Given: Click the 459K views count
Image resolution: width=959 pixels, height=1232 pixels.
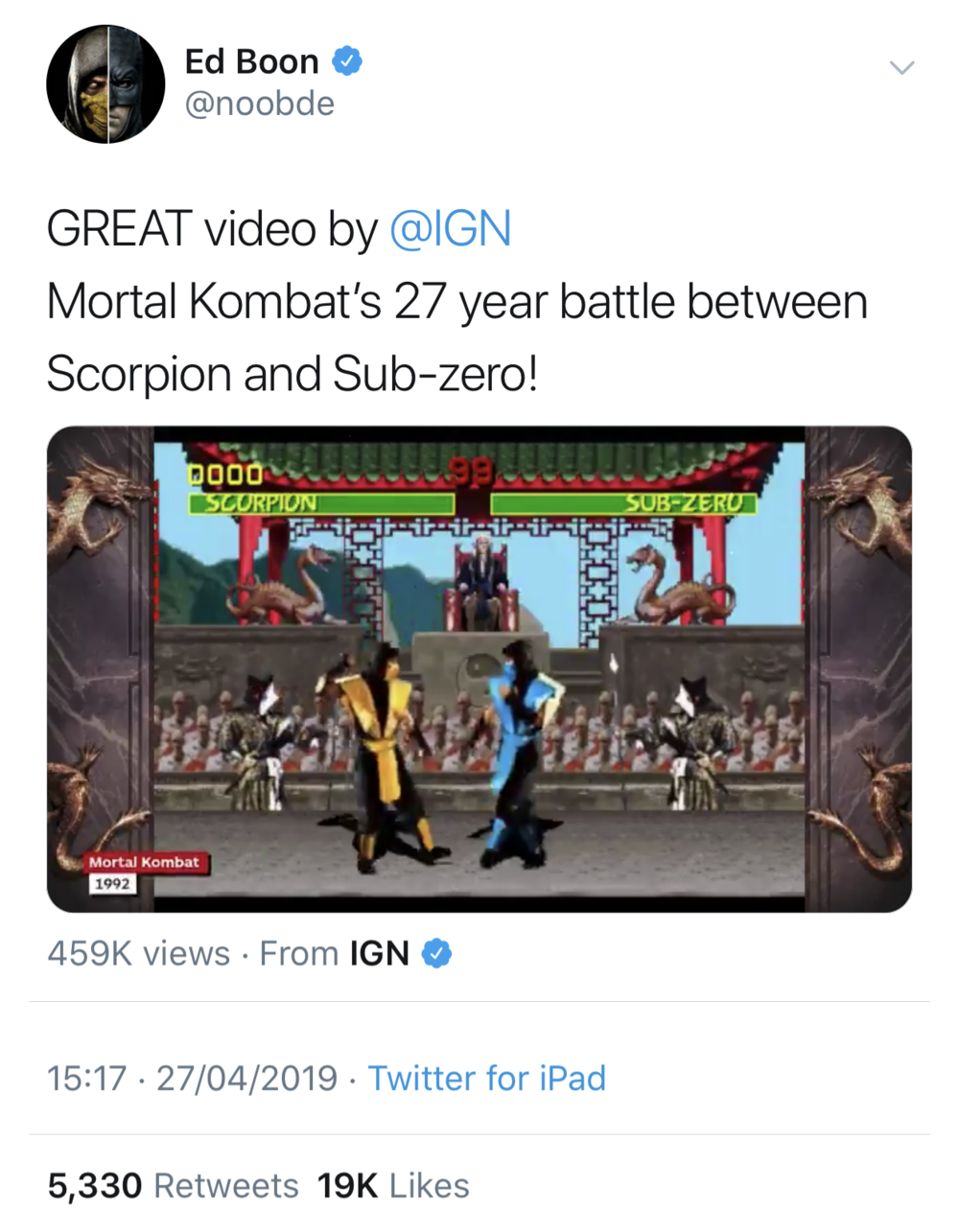Looking at the screenshot, I should 139,954.
